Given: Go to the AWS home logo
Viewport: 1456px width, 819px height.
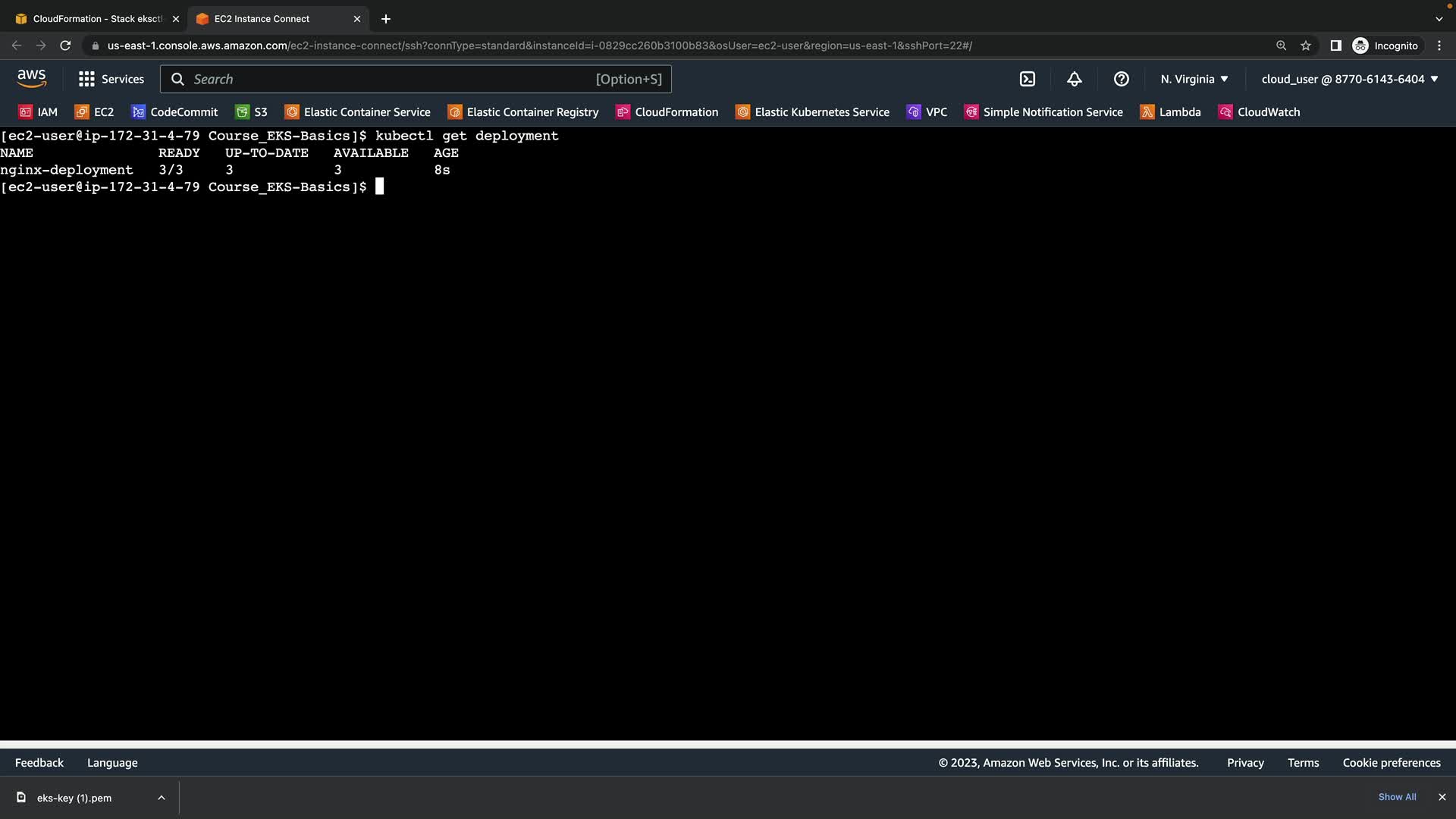Looking at the screenshot, I should (x=32, y=78).
